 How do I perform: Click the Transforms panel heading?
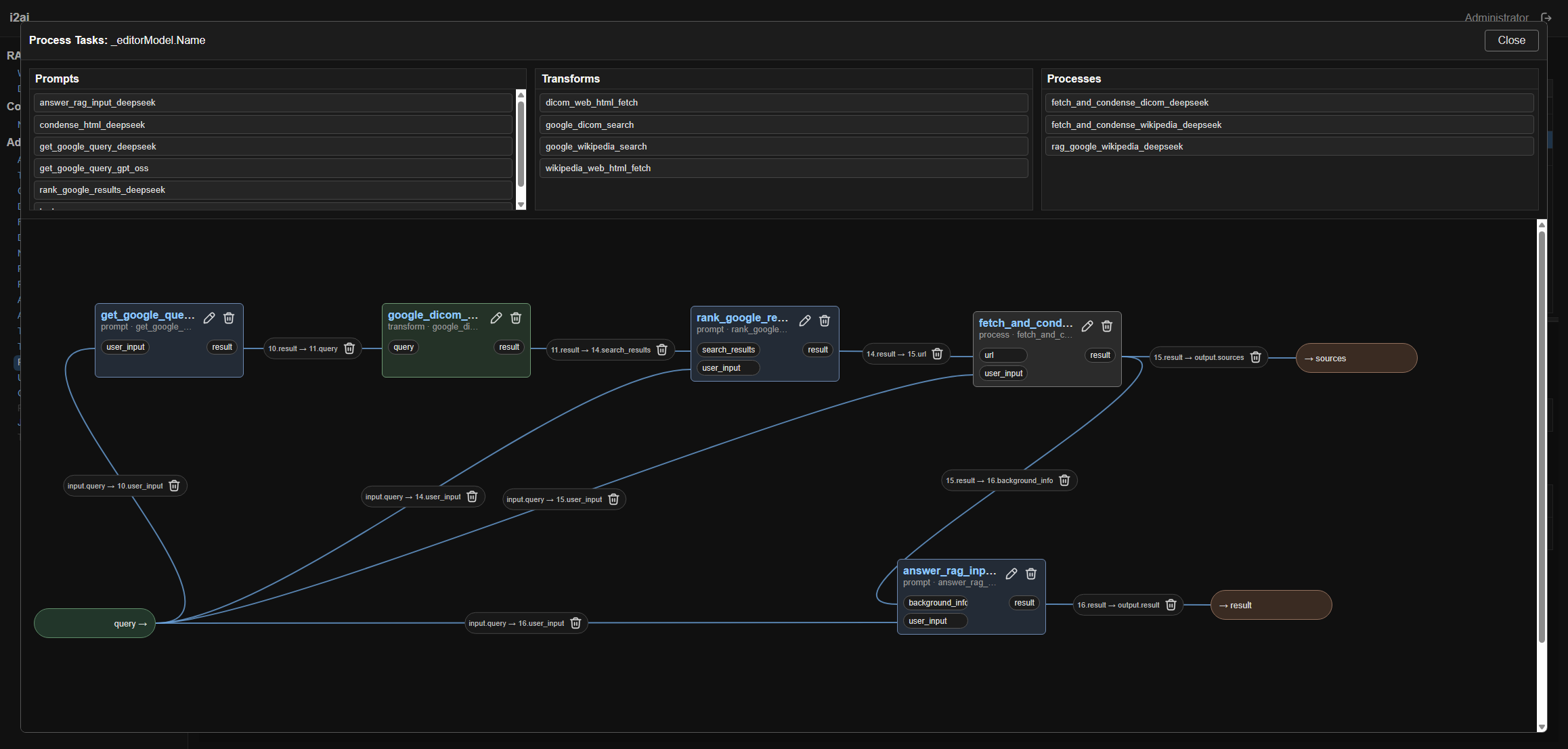tap(571, 78)
